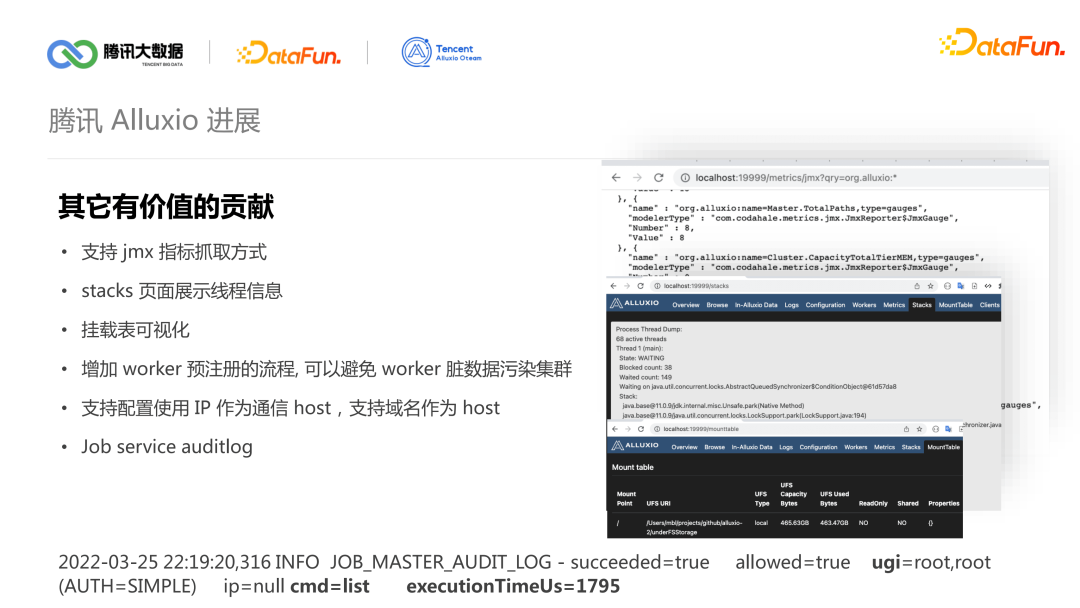Switch to the Overview tab
1080x608 pixels.
pos(685,303)
